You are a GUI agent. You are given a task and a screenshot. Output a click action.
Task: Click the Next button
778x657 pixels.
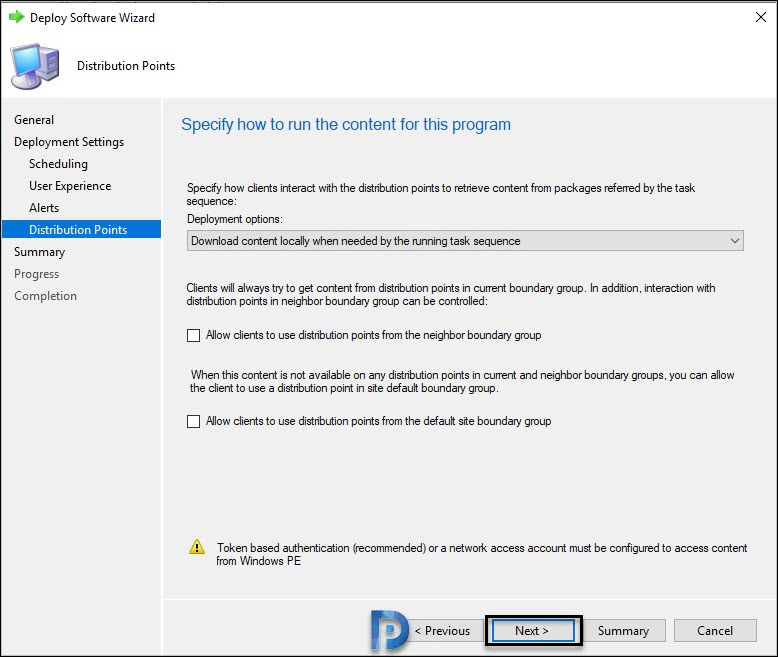pyautogui.click(x=533, y=631)
